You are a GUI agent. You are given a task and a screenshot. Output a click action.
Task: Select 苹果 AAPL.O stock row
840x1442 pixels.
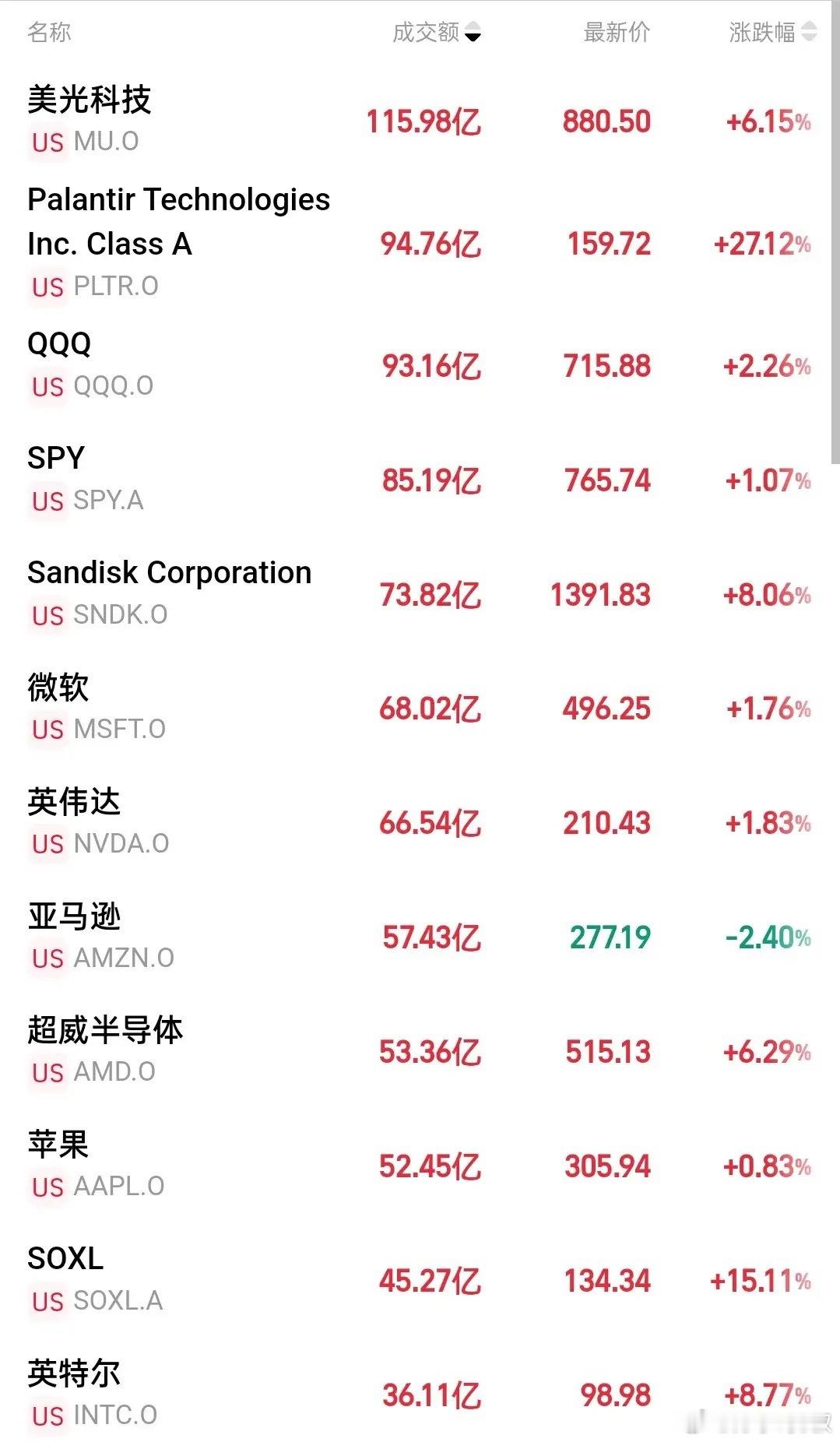point(420,1166)
